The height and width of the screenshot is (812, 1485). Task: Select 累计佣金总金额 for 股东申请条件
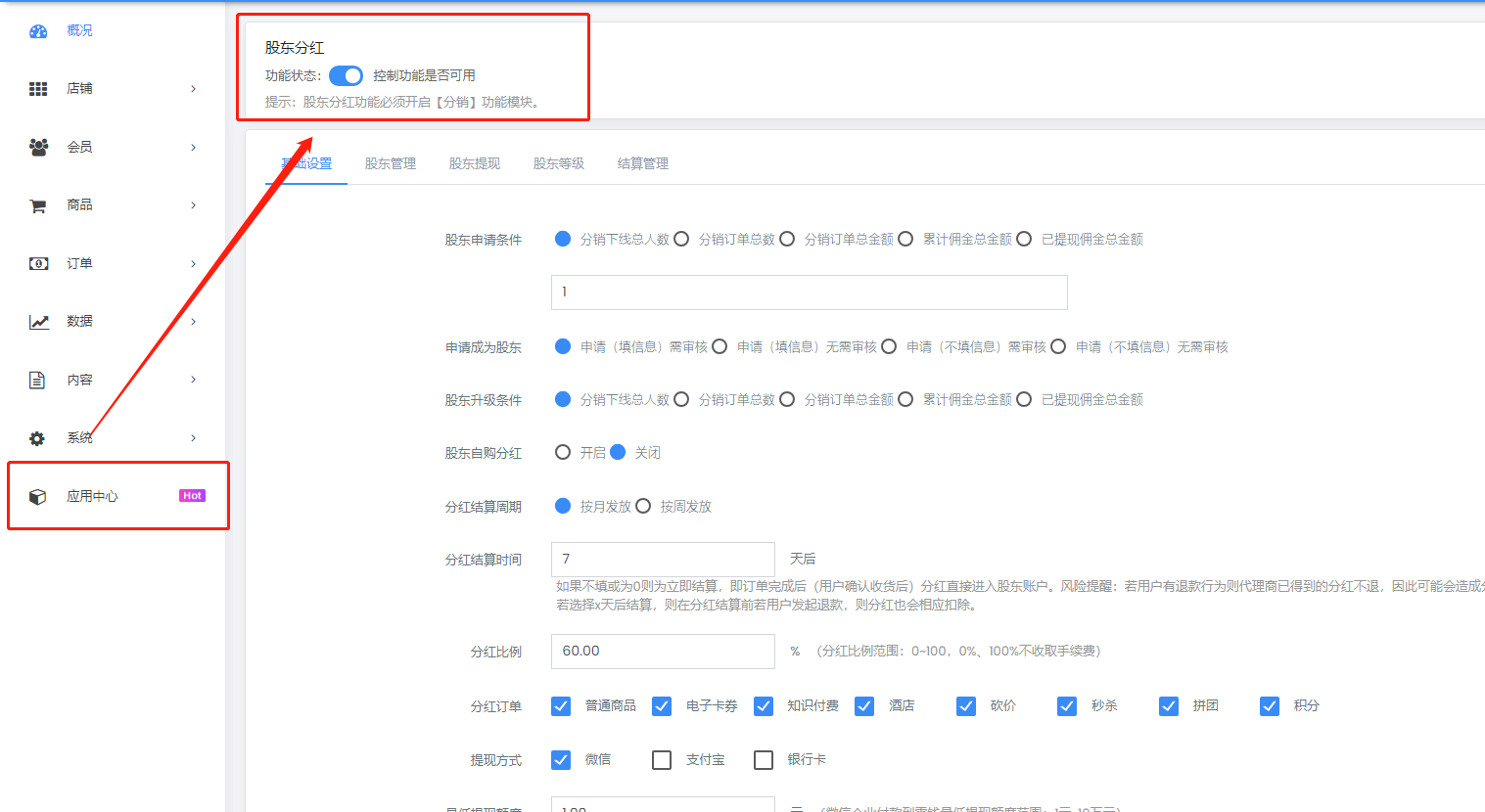pyautogui.click(x=905, y=239)
